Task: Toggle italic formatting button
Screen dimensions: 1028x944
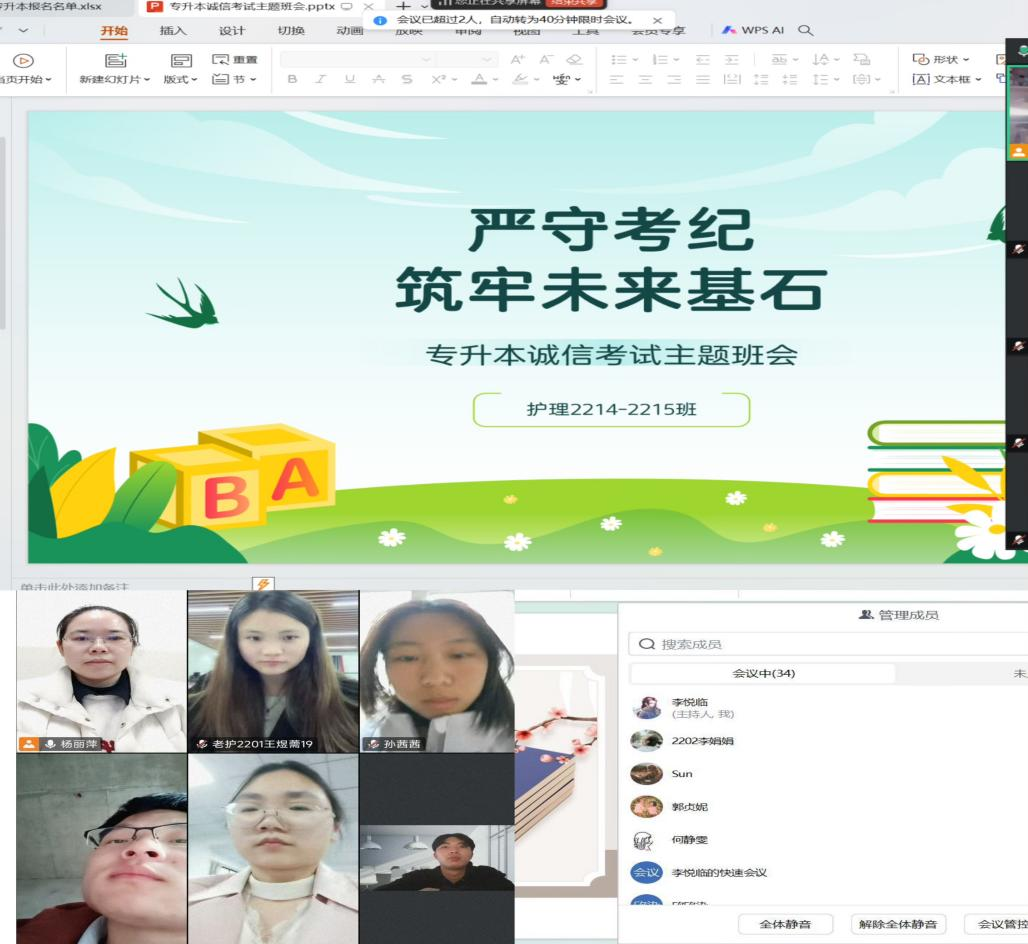Action: click(x=321, y=79)
